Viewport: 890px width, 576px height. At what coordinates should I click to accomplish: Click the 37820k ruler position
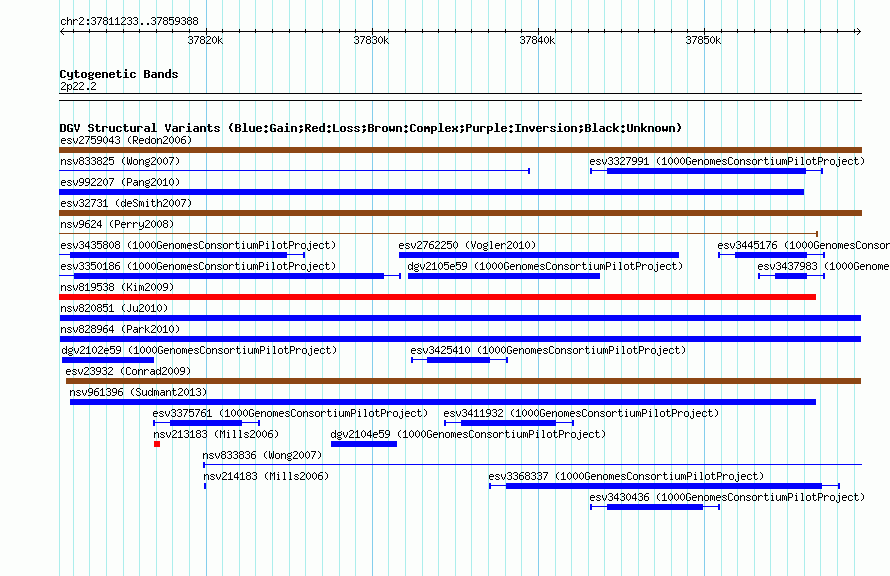point(205,40)
